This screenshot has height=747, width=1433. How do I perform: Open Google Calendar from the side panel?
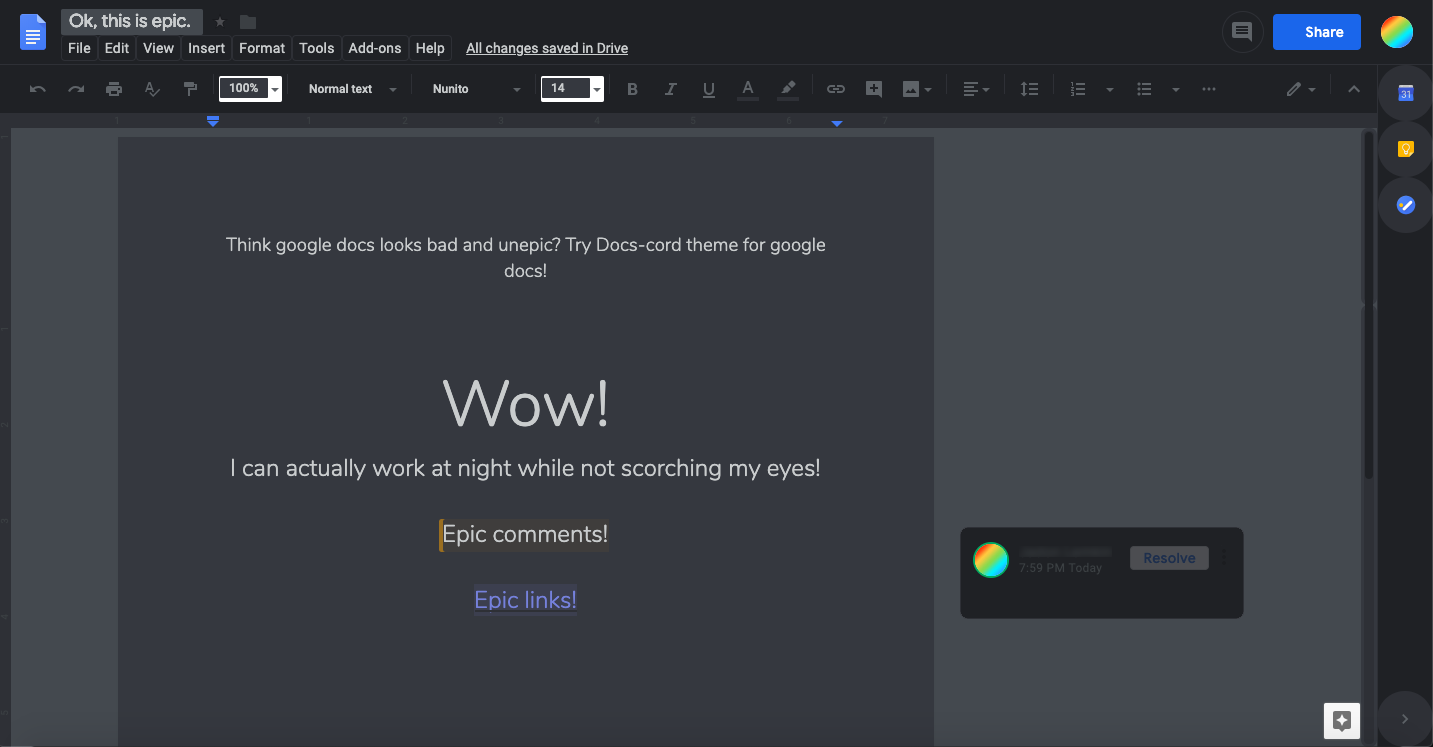click(x=1404, y=92)
